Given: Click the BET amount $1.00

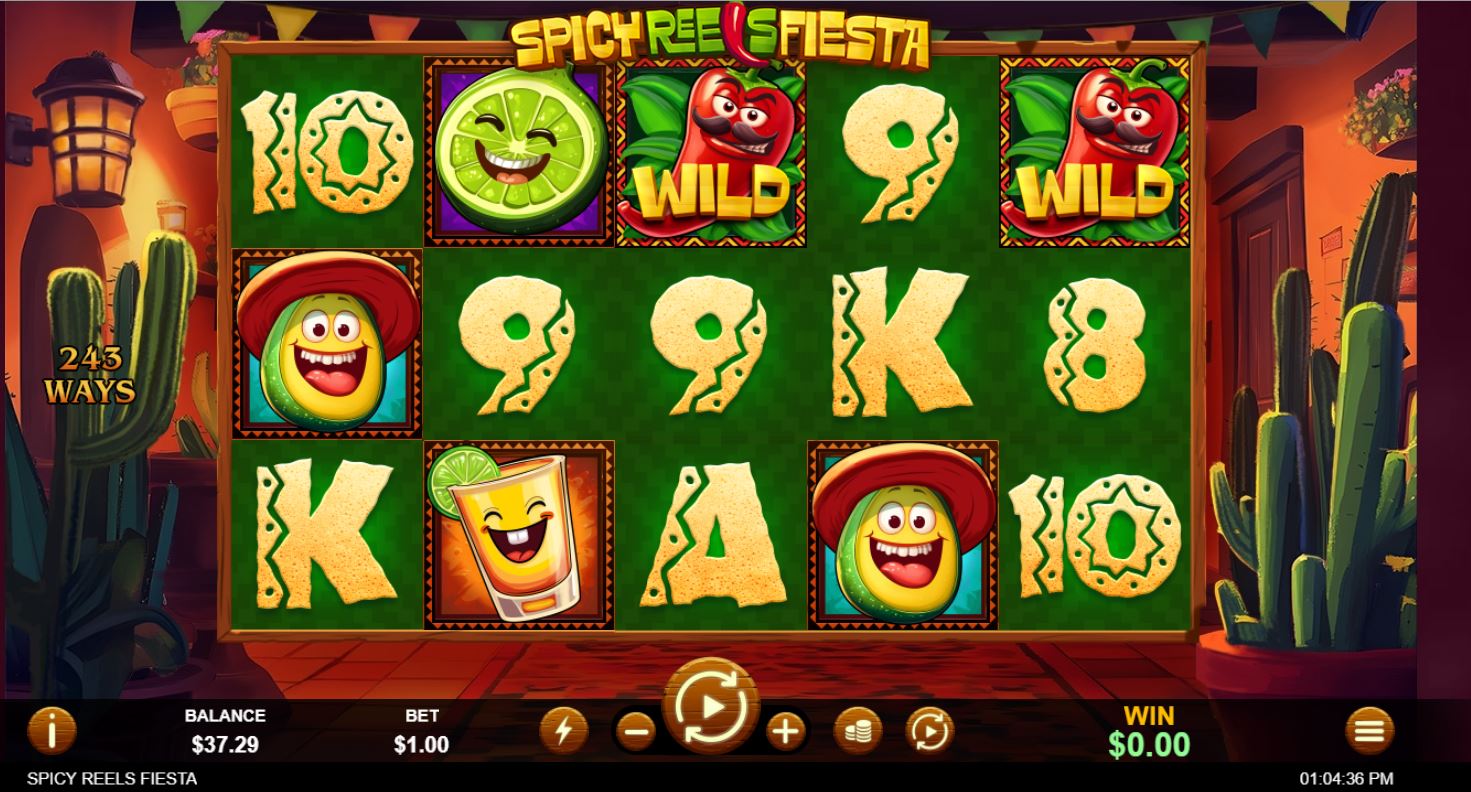Looking at the screenshot, I should tap(421, 745).
